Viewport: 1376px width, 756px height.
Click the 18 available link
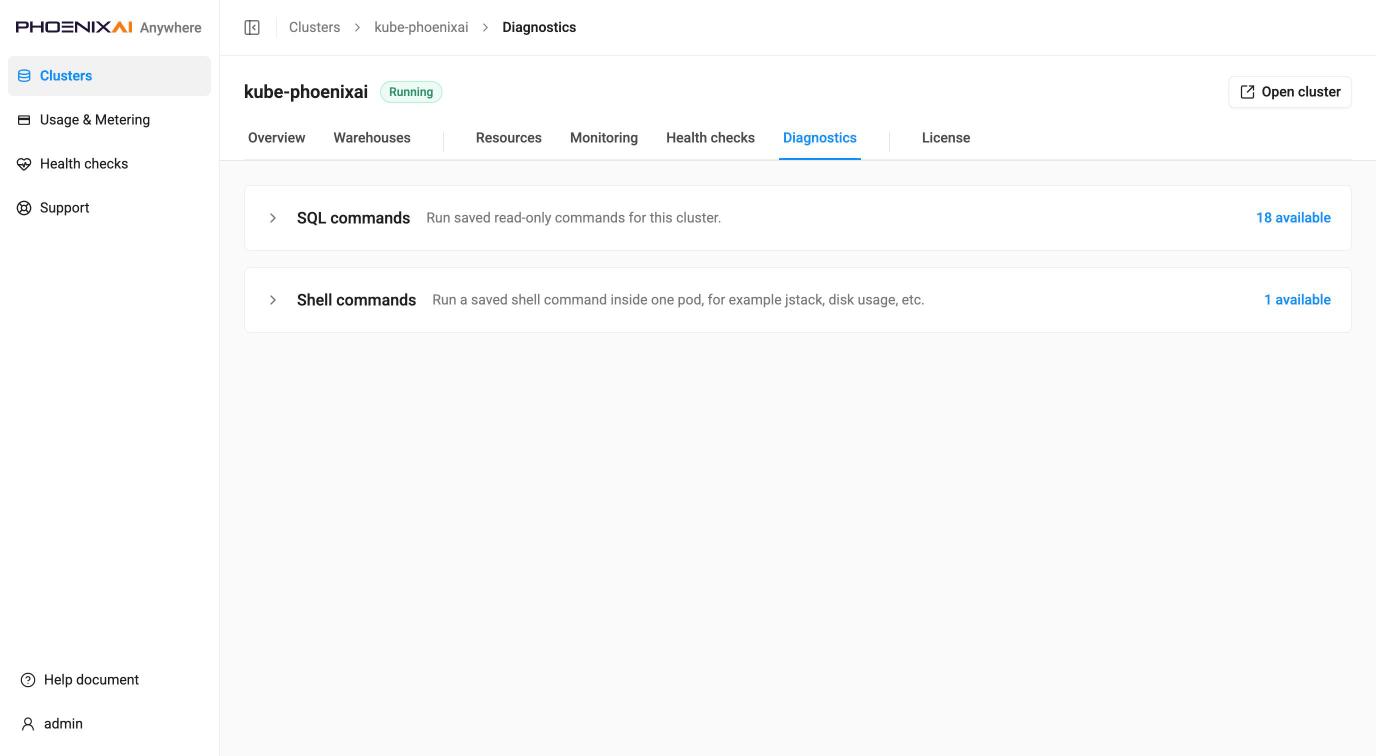(1293, 218)
